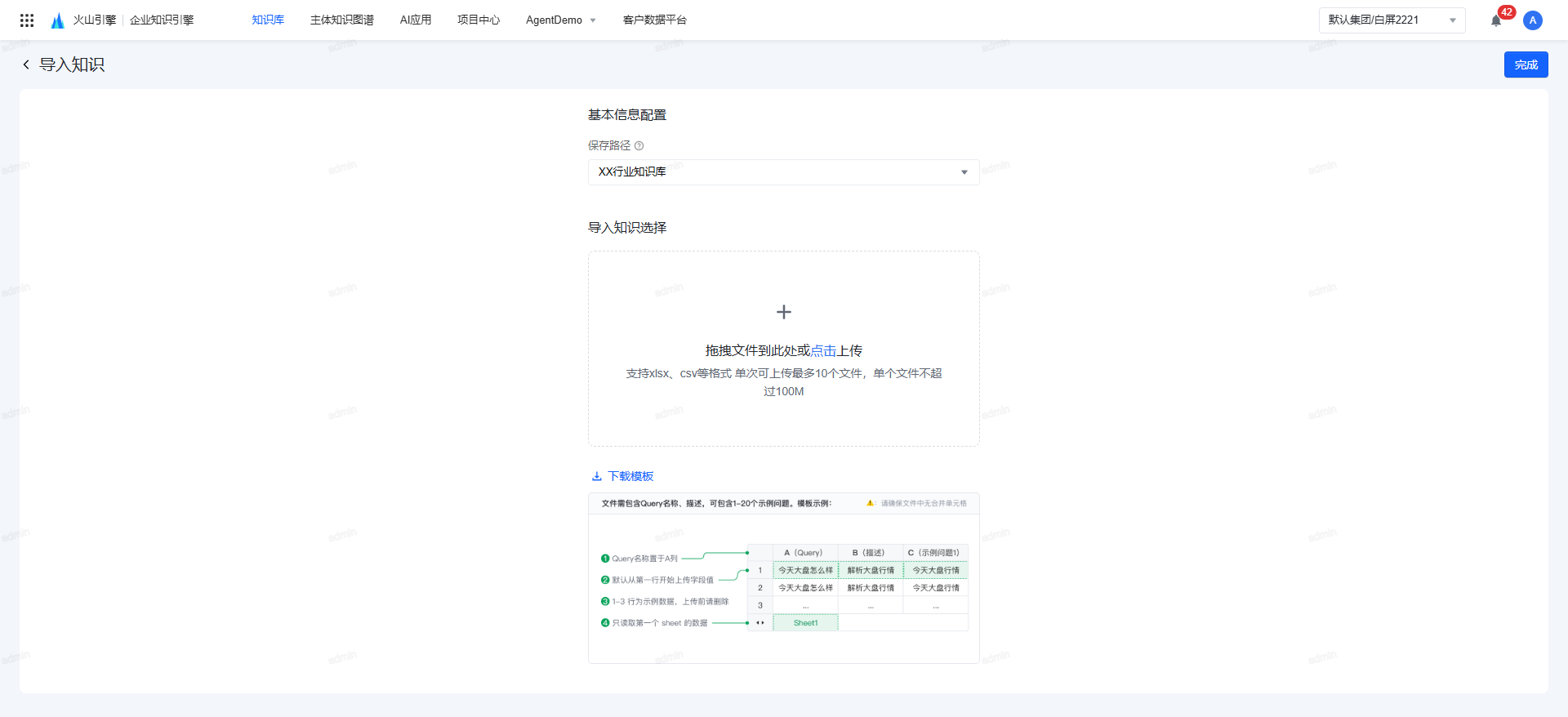Switch to the 知识库 tab
The image size is (1568, 717).
(x=268, y=20)
